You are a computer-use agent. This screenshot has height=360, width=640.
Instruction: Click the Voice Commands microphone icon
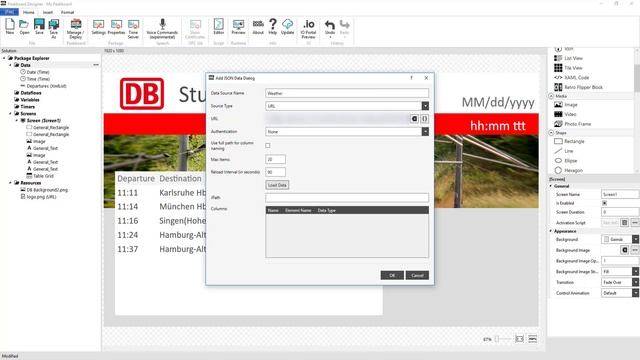click(x=162, y=24)
